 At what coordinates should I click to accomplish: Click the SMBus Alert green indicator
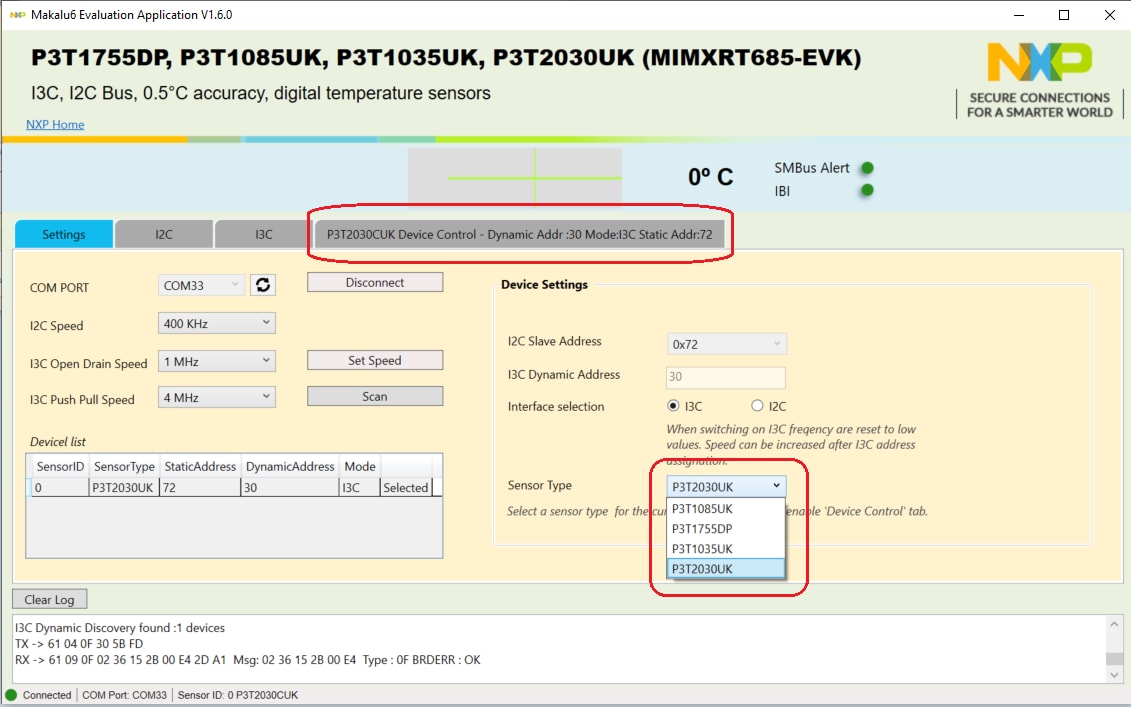(x=867, y=168)
